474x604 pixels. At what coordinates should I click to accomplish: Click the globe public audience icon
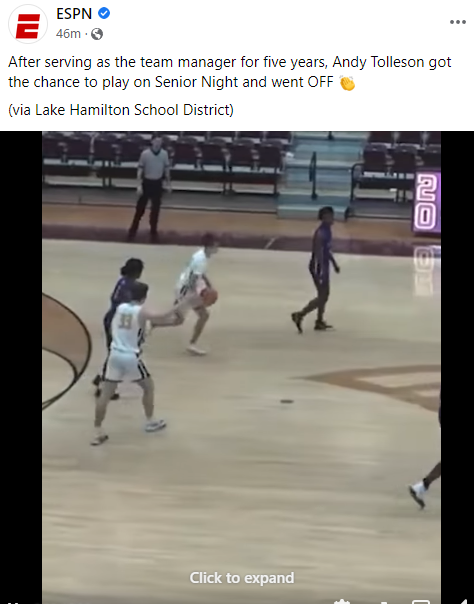coord(97,34)
